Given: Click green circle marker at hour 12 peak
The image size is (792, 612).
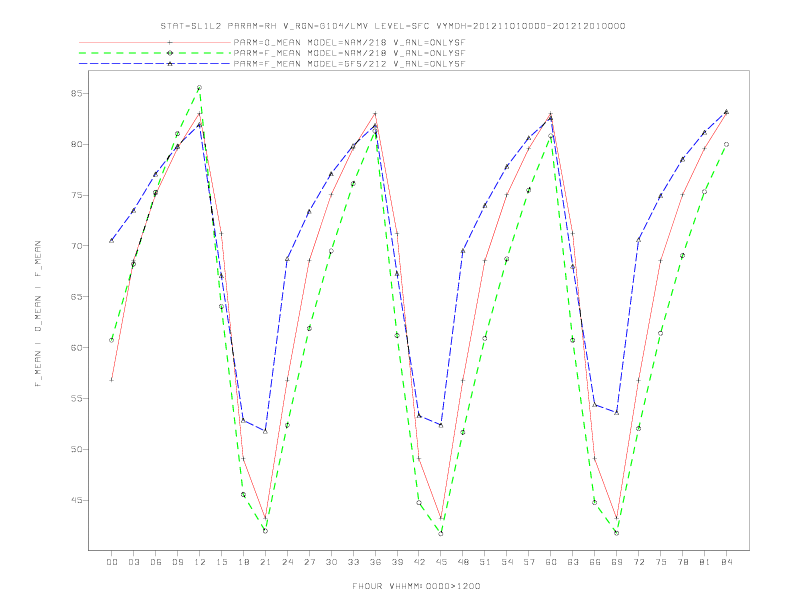Looking at the screenshot, I should (200, 88).
